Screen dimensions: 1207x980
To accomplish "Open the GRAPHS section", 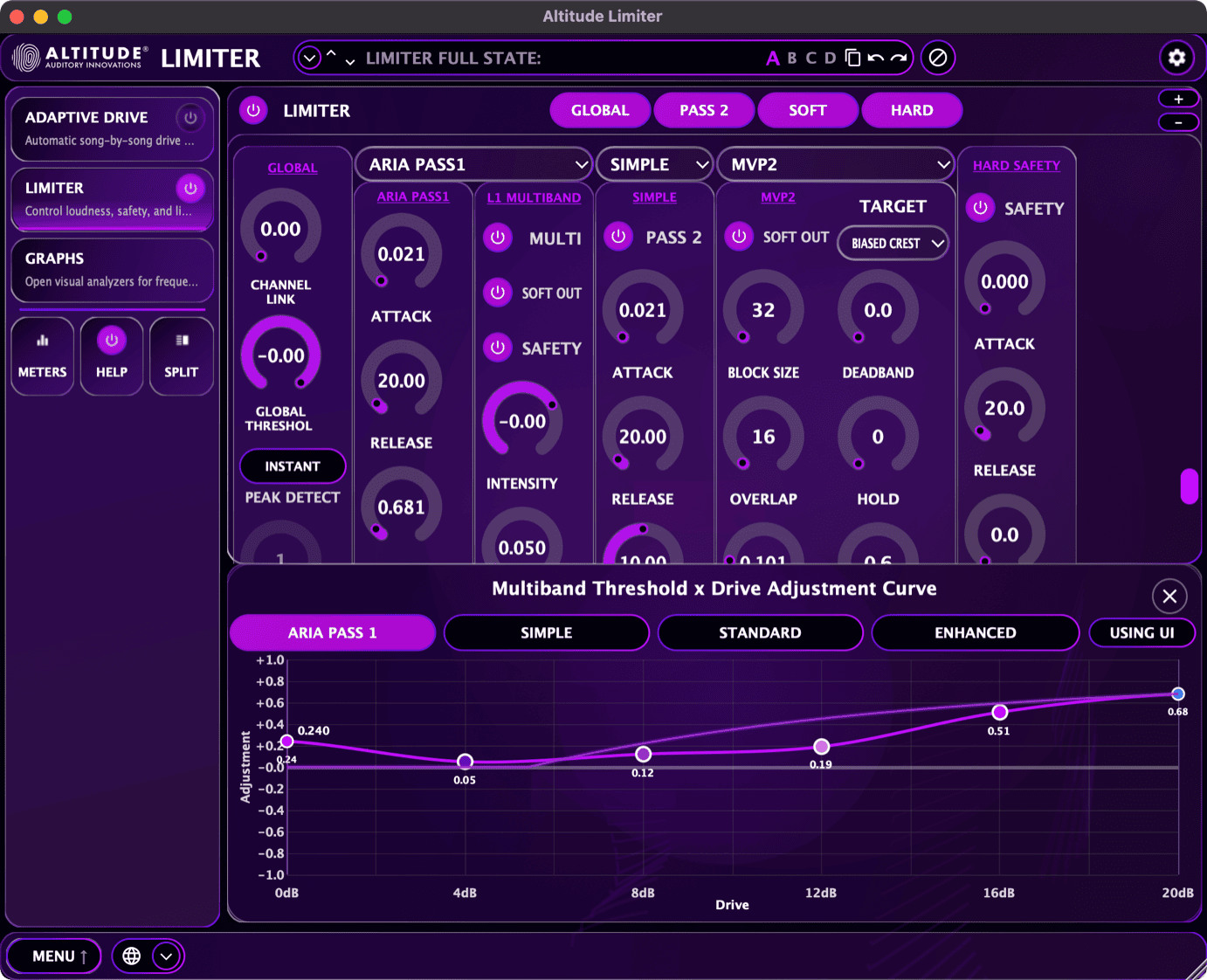I will 112,269.
